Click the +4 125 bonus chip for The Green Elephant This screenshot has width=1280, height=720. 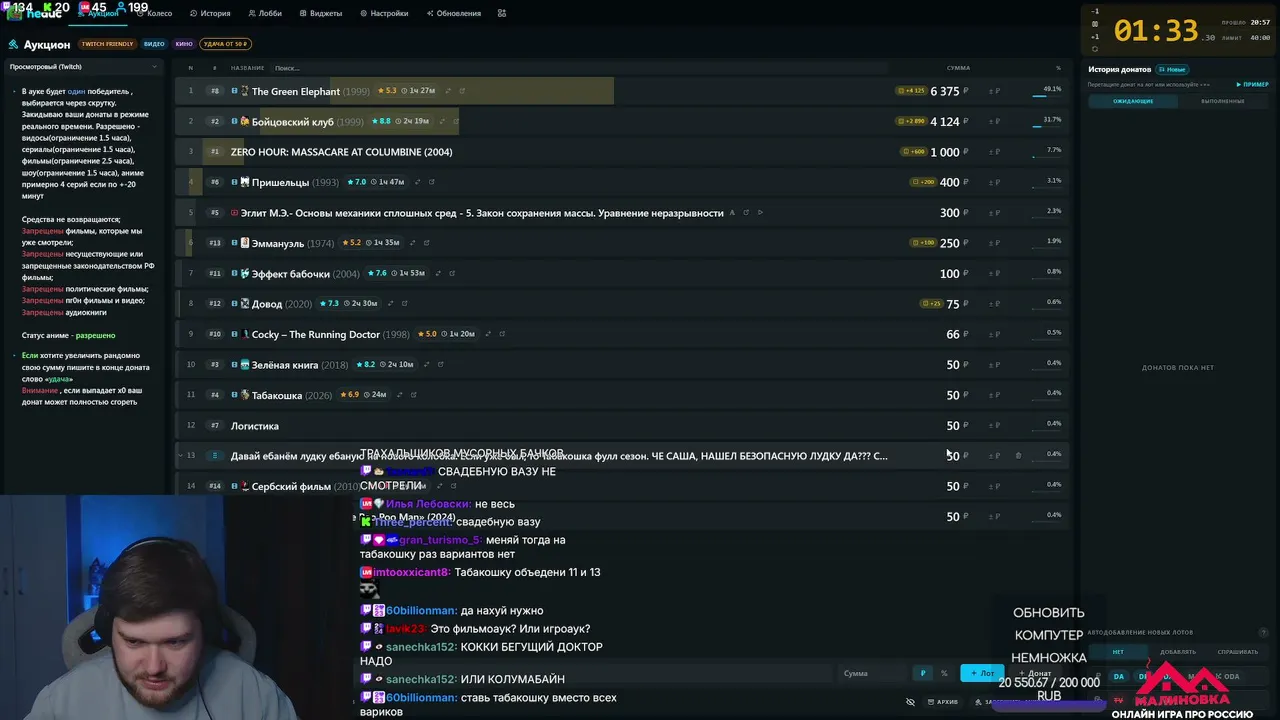point(912,91)
